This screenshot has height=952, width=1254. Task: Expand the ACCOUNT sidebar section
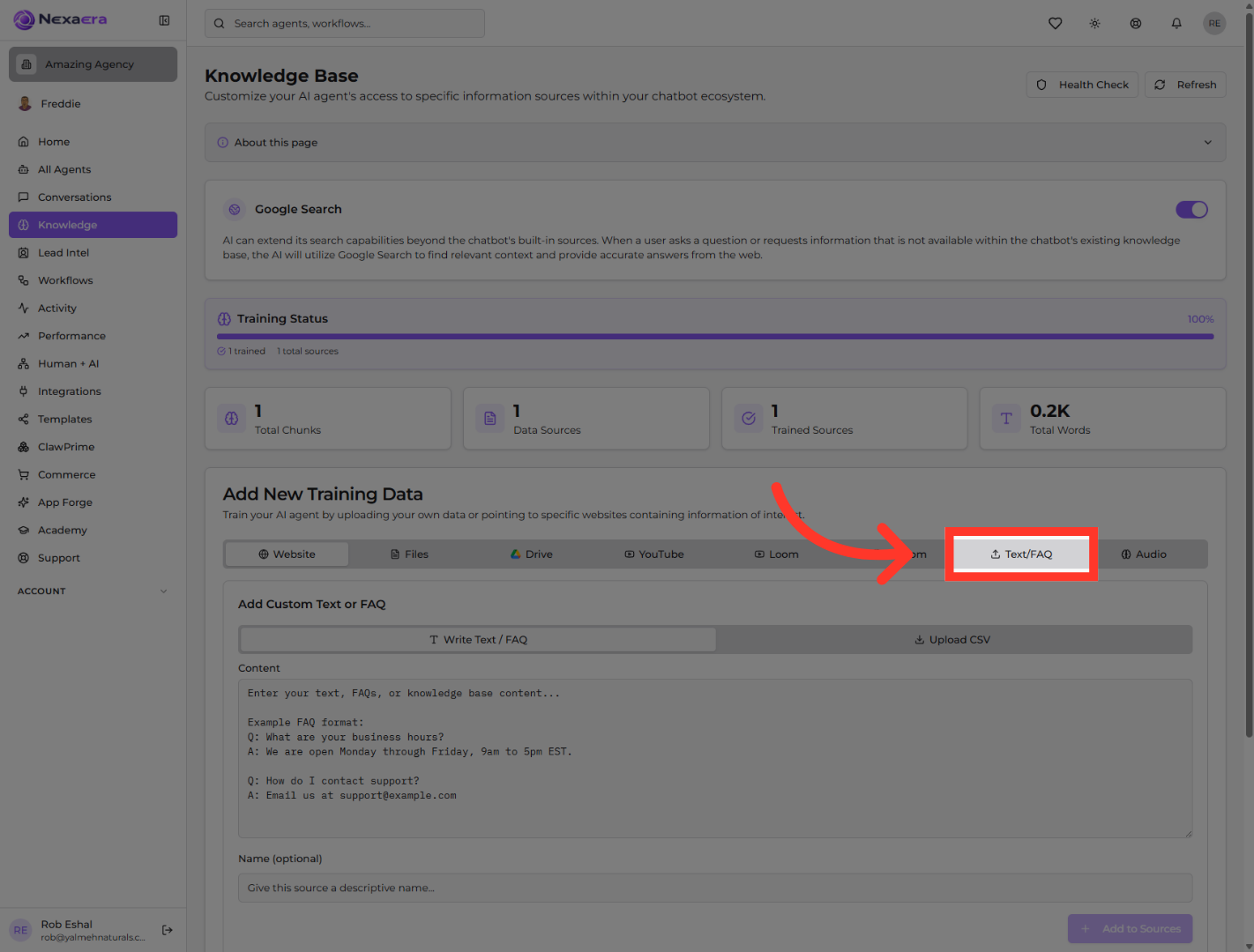[x=93, y=591]
